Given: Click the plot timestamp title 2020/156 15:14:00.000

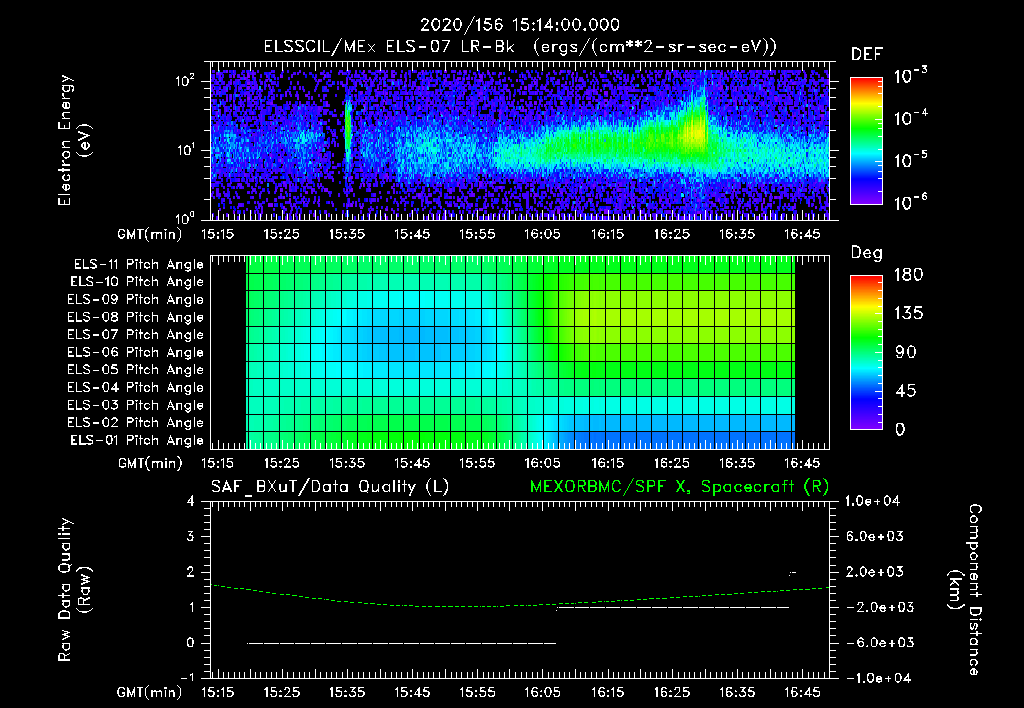Looking at the screenshot, I should pyautogui.click(x=519, y=25).
